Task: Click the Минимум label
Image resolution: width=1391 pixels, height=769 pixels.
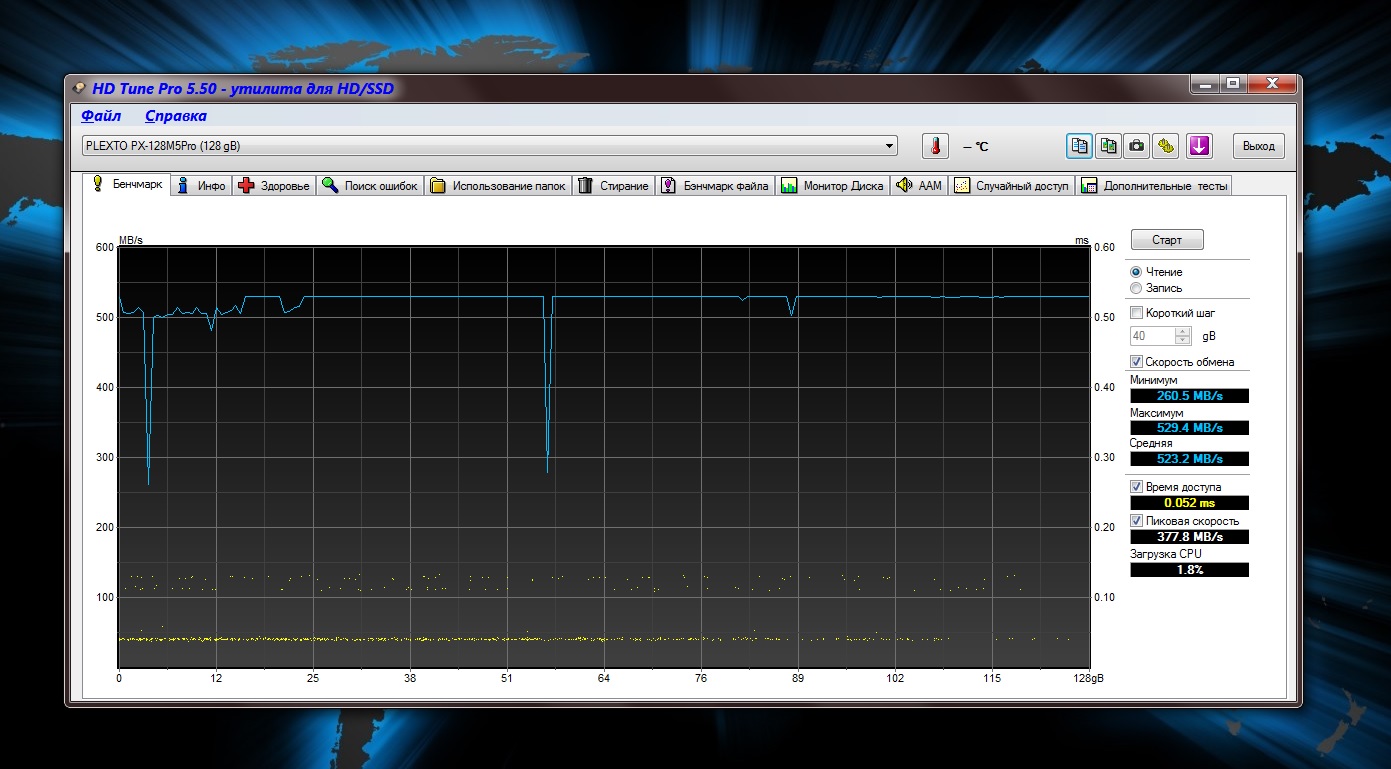Action: click(x=1154, y=380)
